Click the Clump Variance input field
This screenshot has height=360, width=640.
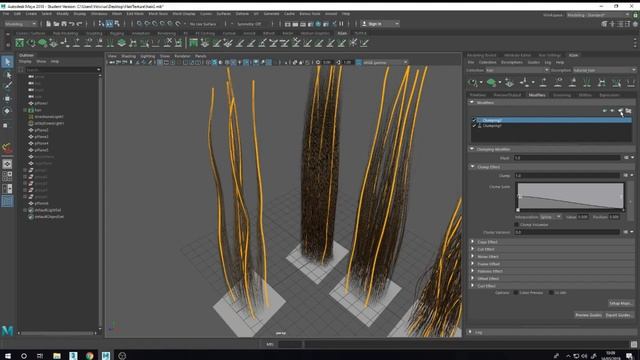pos(567,232)
